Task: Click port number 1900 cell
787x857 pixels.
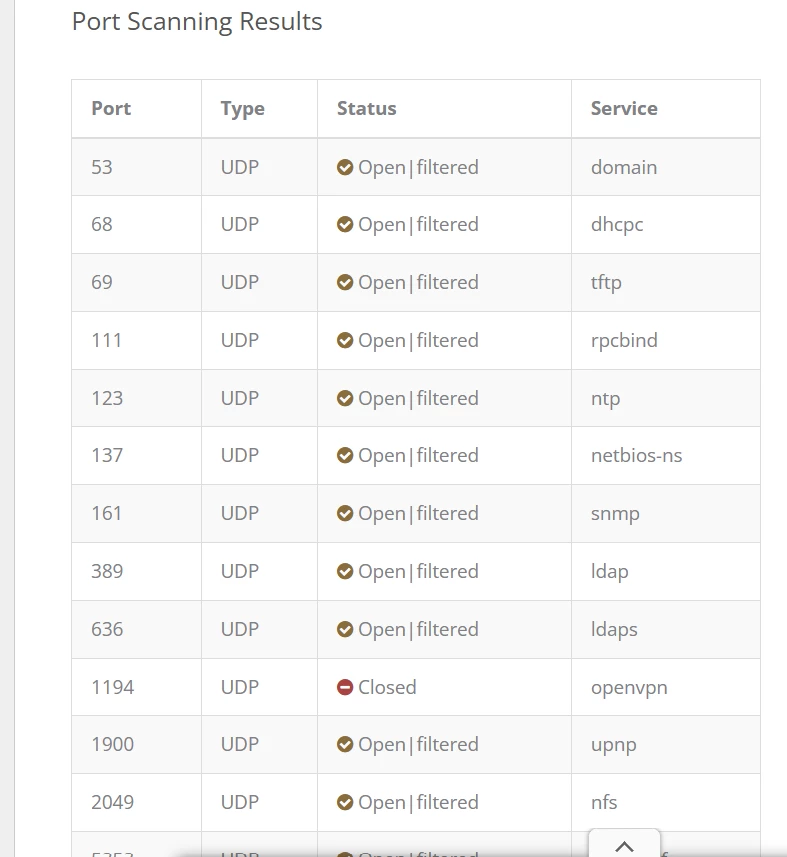Action: (x=112, y=744)
